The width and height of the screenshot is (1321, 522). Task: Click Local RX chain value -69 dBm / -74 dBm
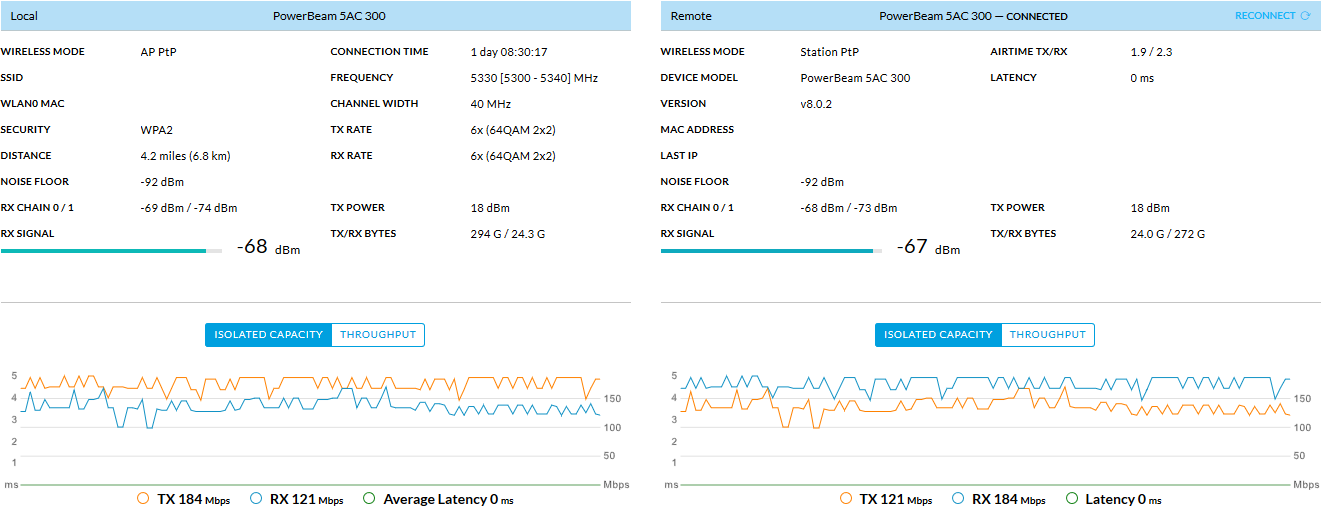click(189, 208)
